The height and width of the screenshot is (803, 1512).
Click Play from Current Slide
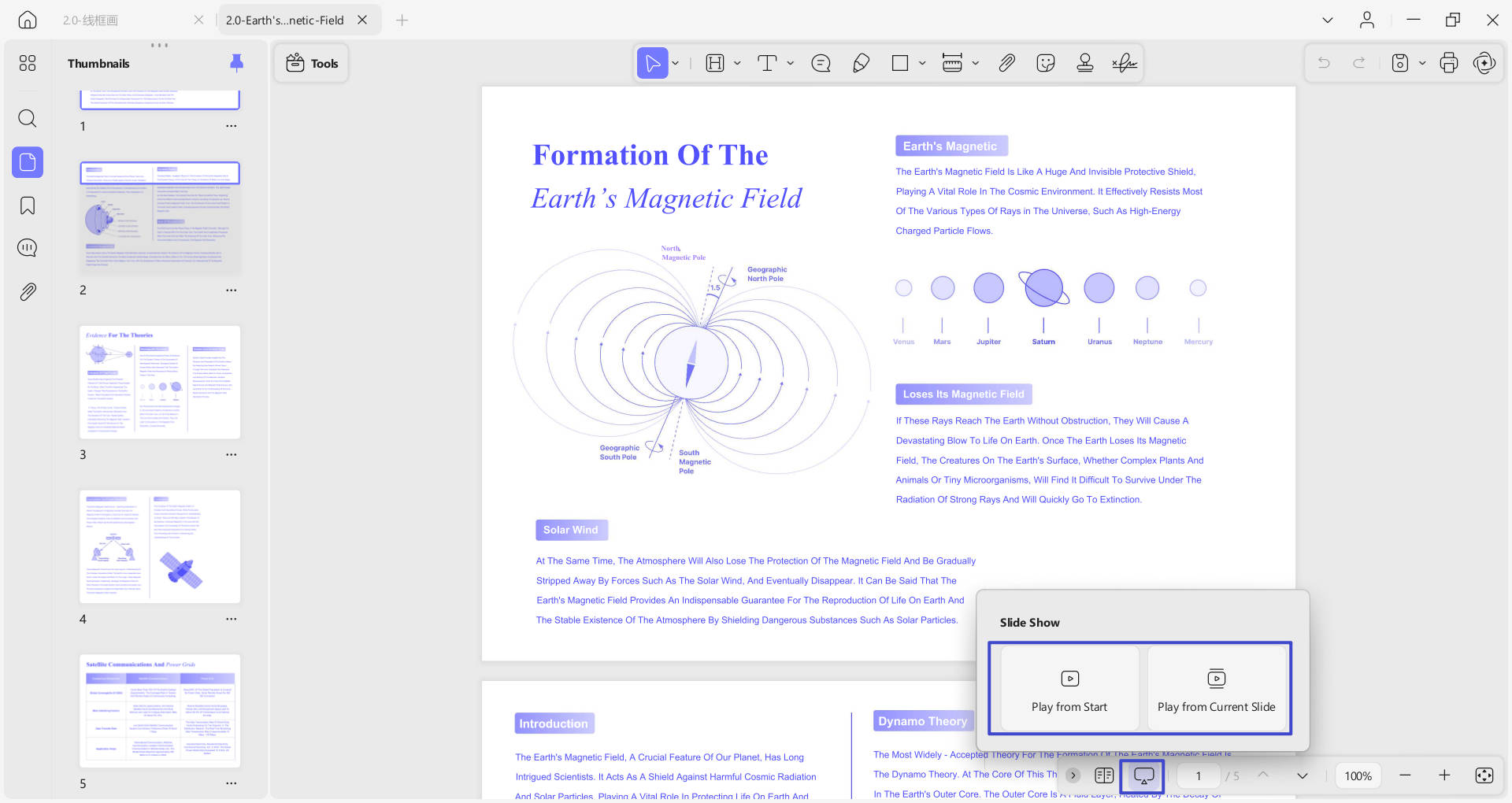point(1217,689)
